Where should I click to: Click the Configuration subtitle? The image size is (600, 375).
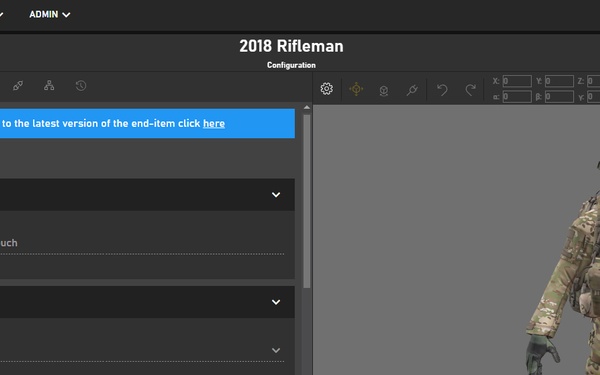[x=291, y=65]
